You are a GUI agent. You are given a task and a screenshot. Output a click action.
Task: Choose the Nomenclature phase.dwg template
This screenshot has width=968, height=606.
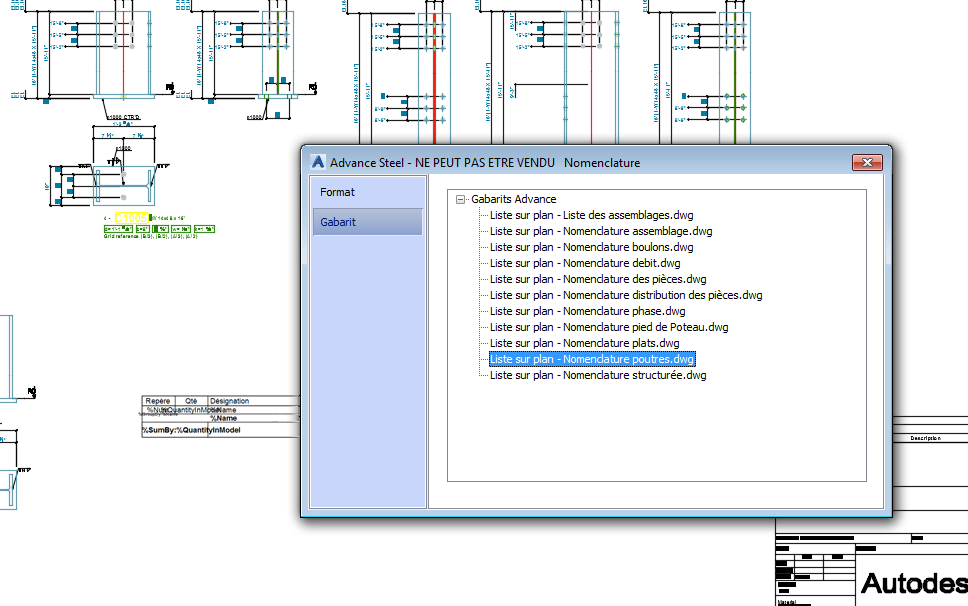(587, 312)
